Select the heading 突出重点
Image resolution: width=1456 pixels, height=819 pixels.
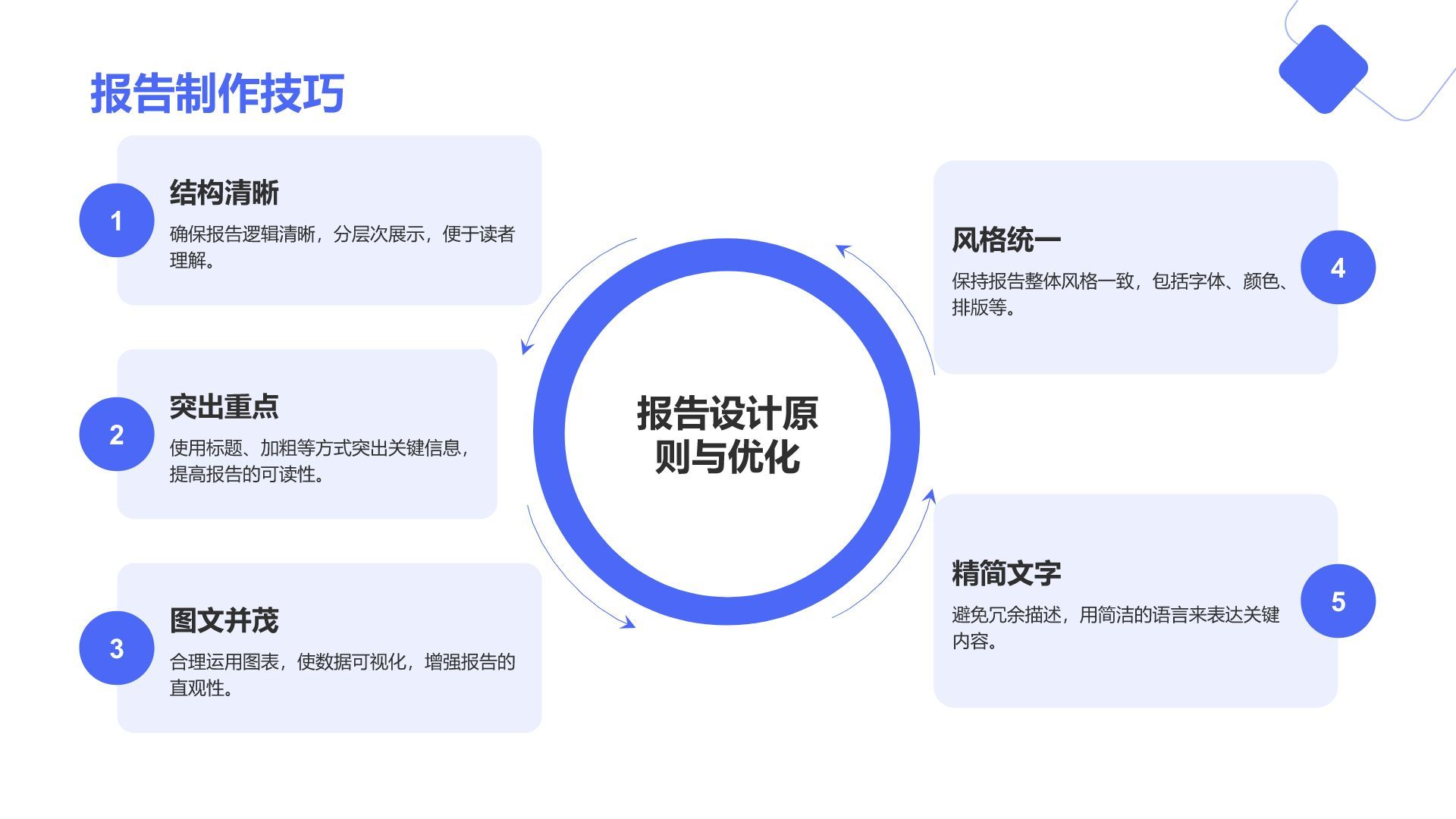(x=224, y=406)
